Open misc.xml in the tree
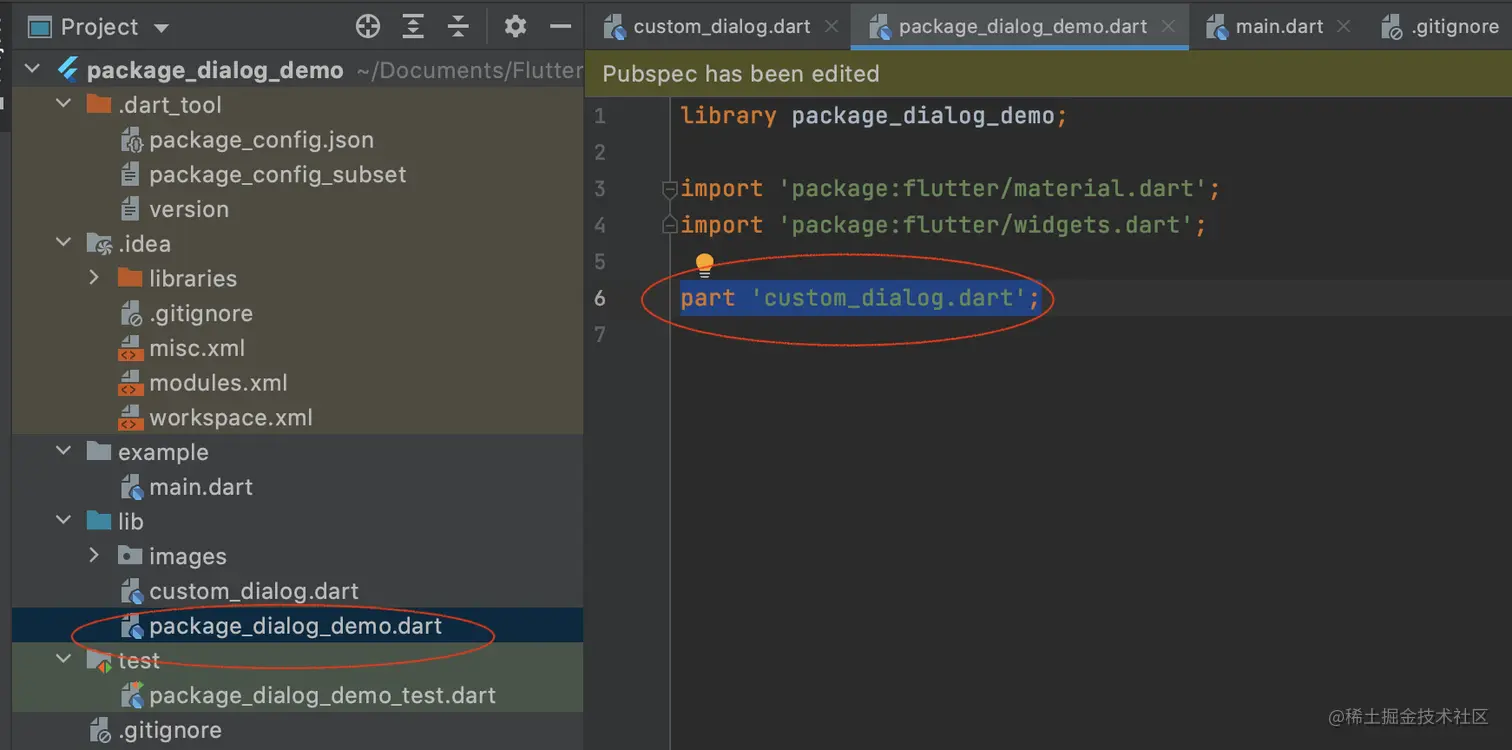Viewport: 1512px width, 750px height. tap(197, 348)
